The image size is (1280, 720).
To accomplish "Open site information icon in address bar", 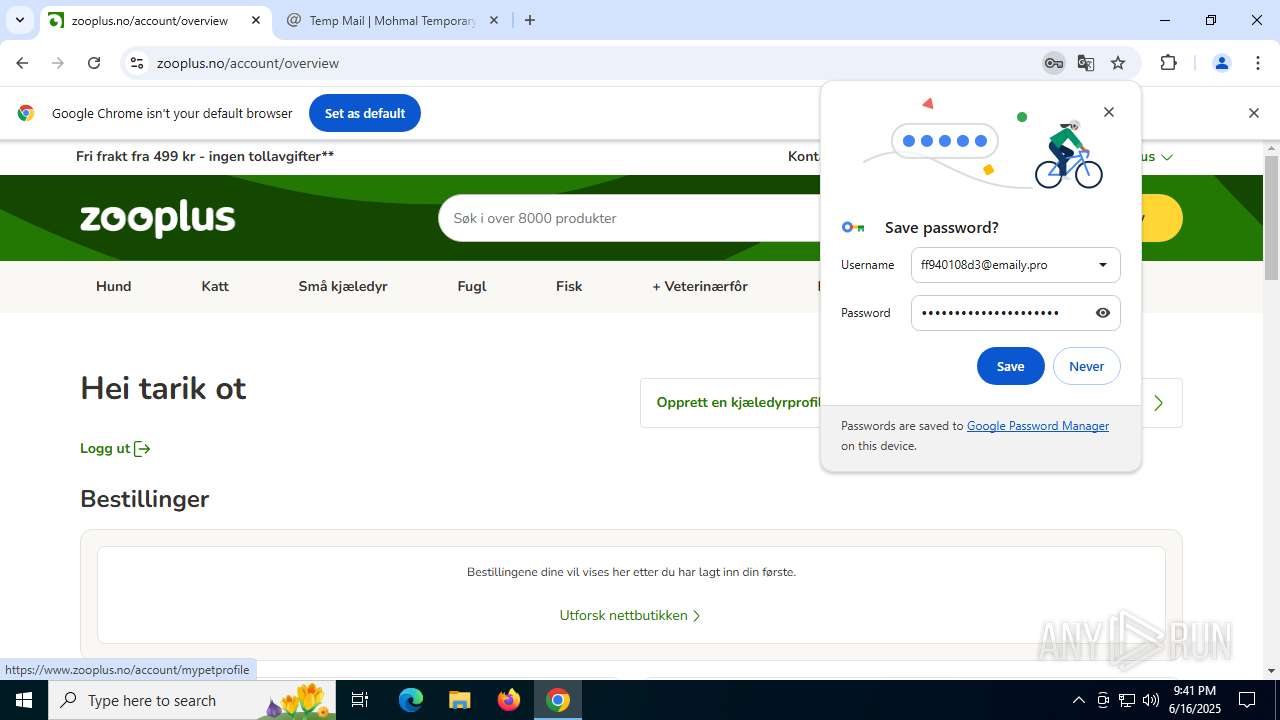I will click(137, 63).
